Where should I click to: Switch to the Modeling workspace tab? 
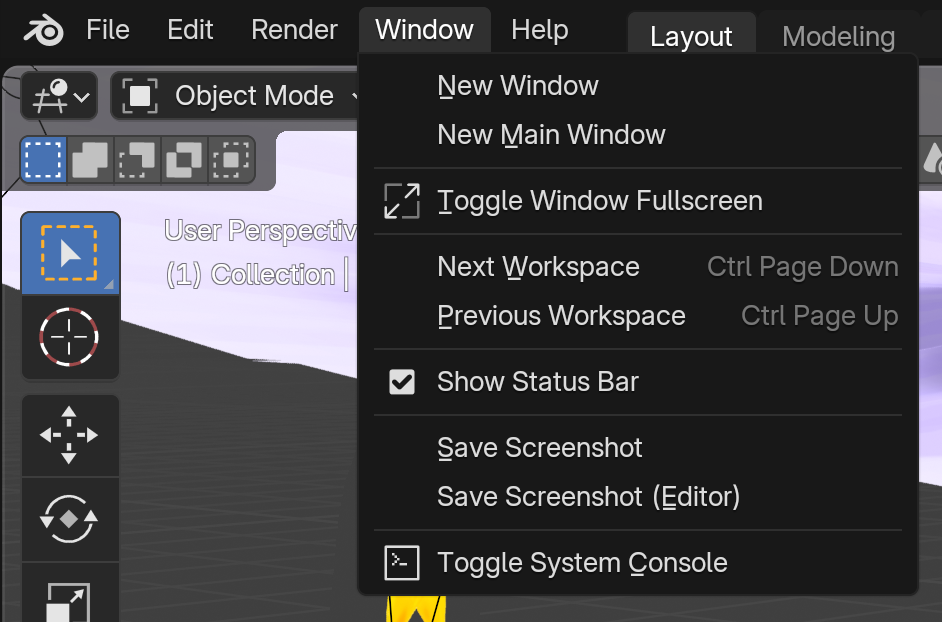[839, 37]
